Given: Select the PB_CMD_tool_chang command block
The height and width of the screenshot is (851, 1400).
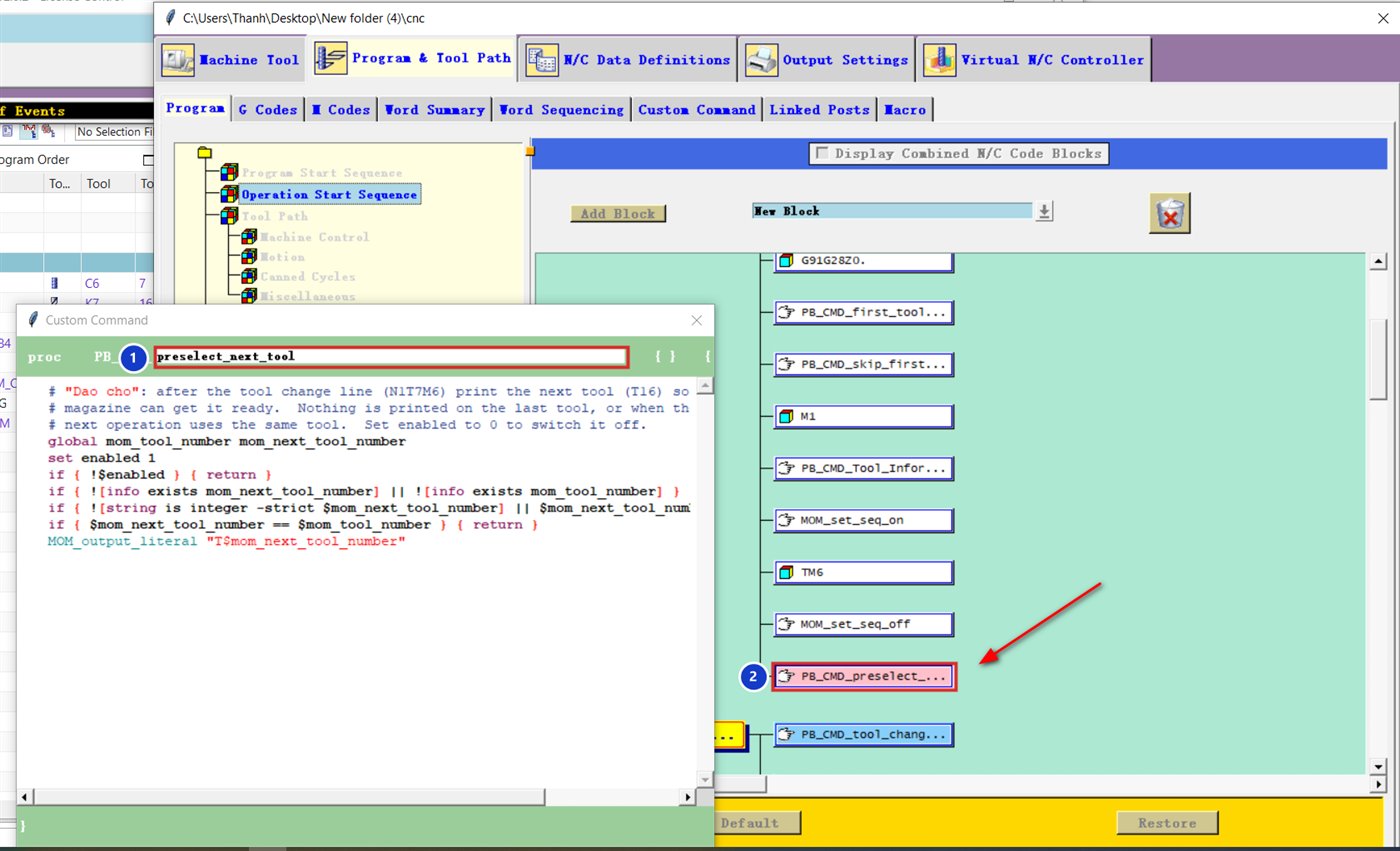Looking at the screenshot, I should pyautogui.click(x=864, y=734).
